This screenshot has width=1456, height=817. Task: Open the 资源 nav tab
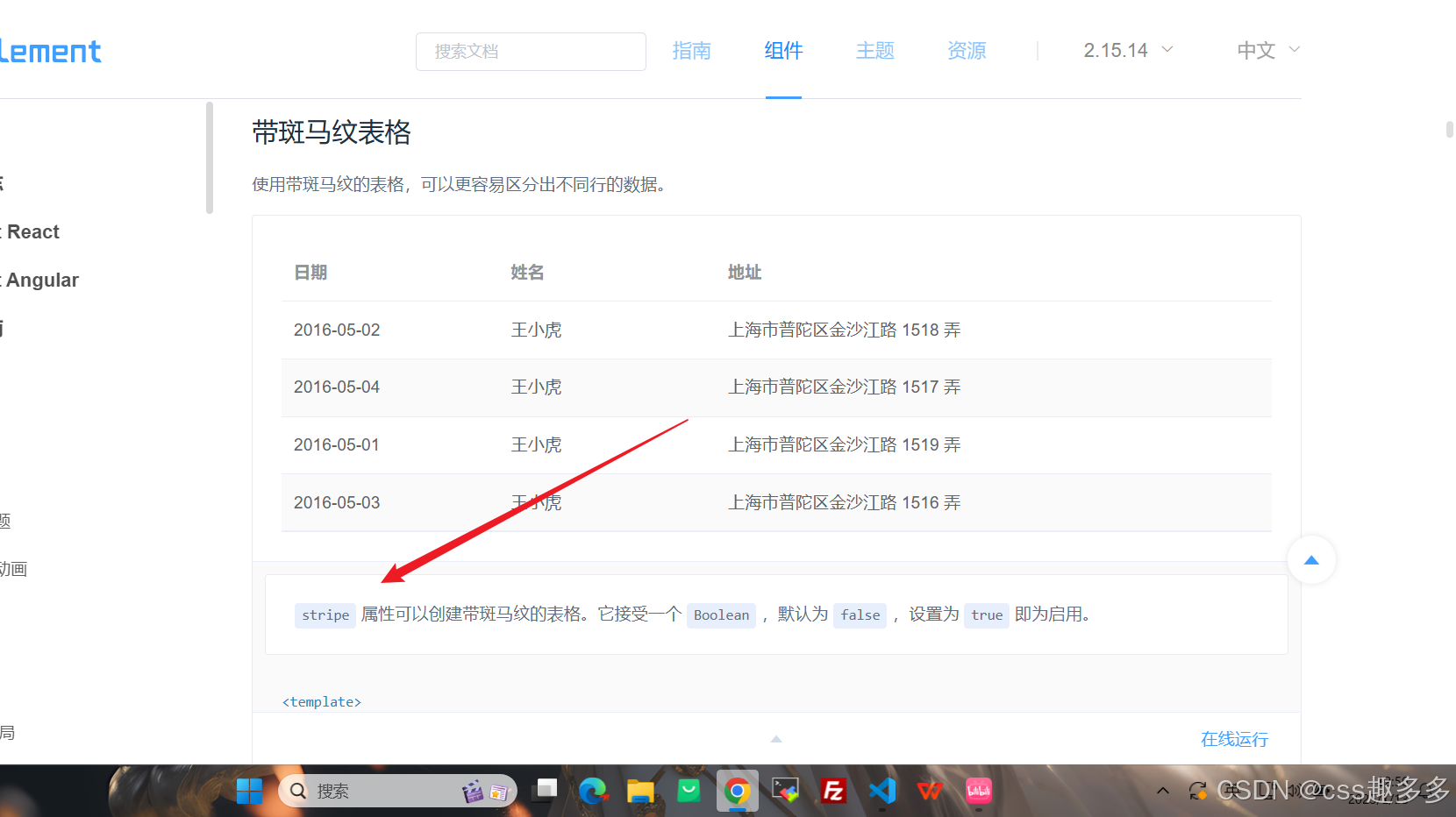point(967,51)
